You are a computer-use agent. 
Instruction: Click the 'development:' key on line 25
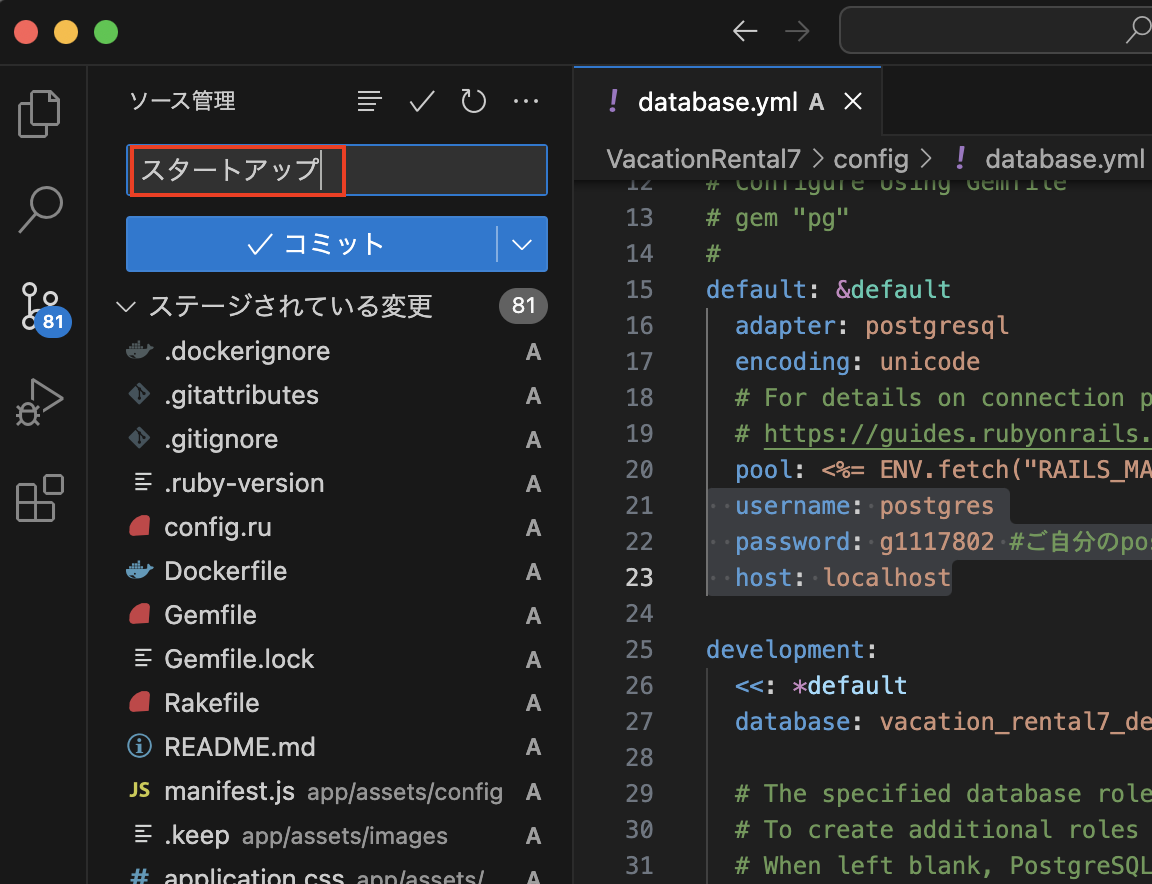pos(791,650)
